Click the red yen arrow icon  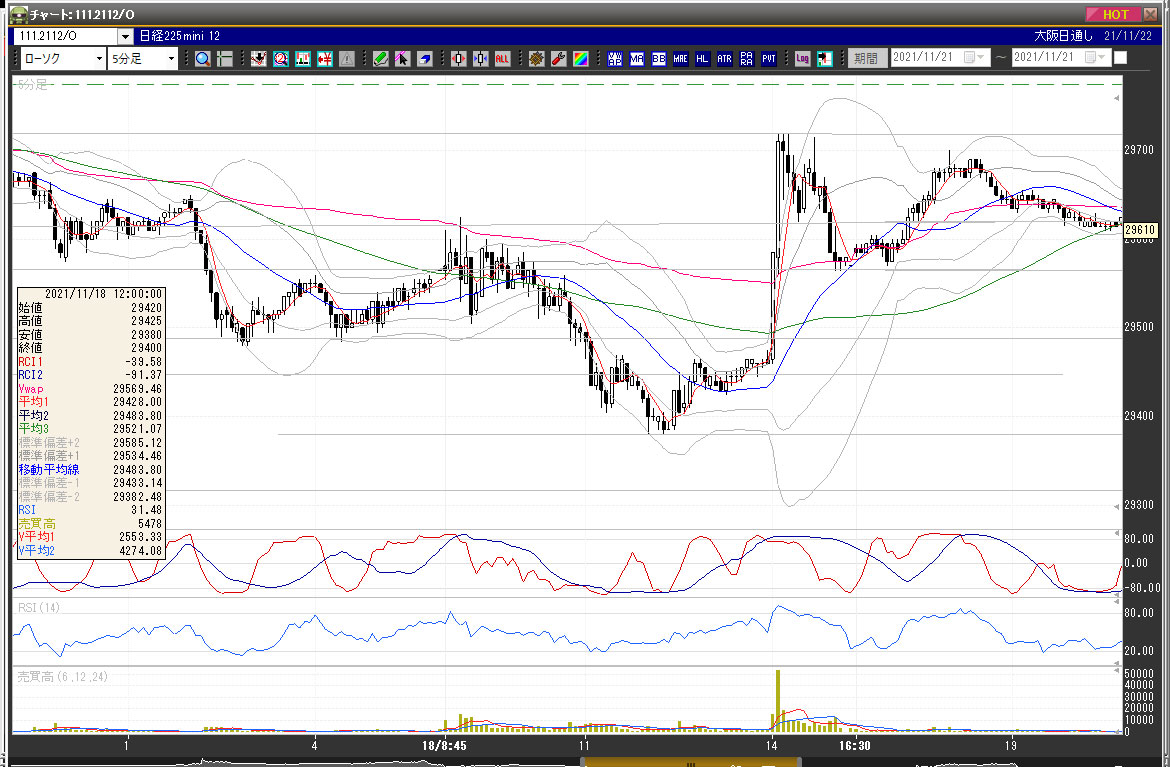tap(325, 58)
